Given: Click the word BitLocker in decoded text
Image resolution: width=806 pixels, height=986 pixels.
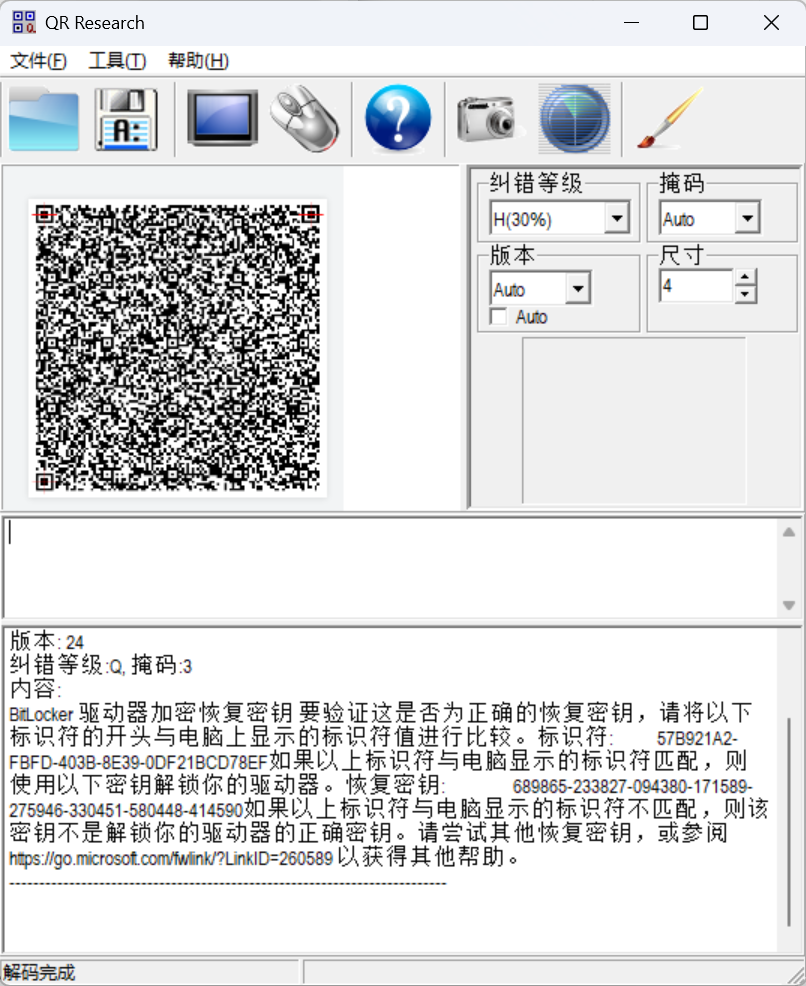Looking at the screenshot, I should click(41, 714).
